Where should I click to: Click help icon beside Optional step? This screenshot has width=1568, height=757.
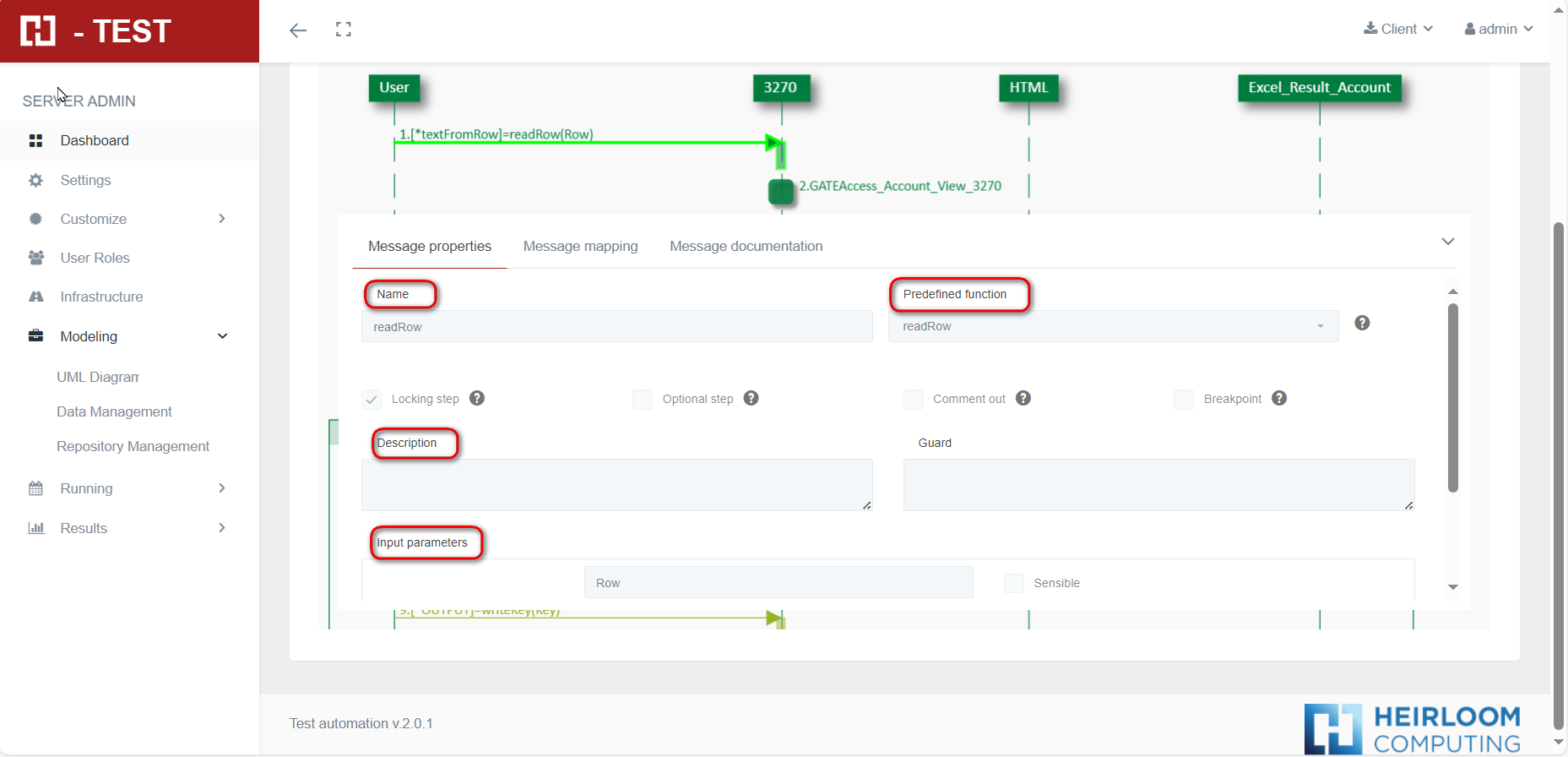click(x=751, y=398)
